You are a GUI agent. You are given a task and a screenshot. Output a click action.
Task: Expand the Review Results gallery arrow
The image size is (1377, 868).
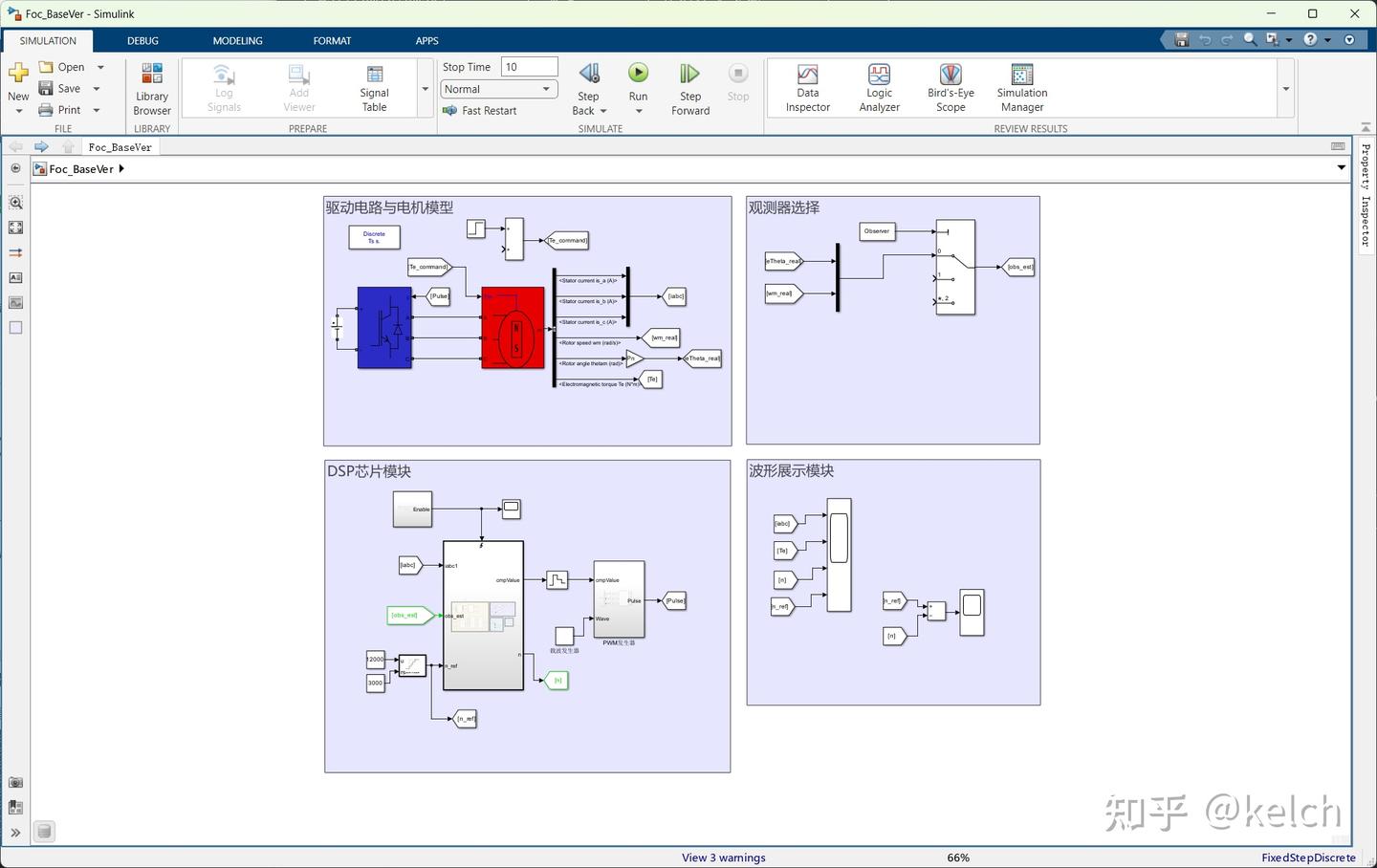[1286, 89]
